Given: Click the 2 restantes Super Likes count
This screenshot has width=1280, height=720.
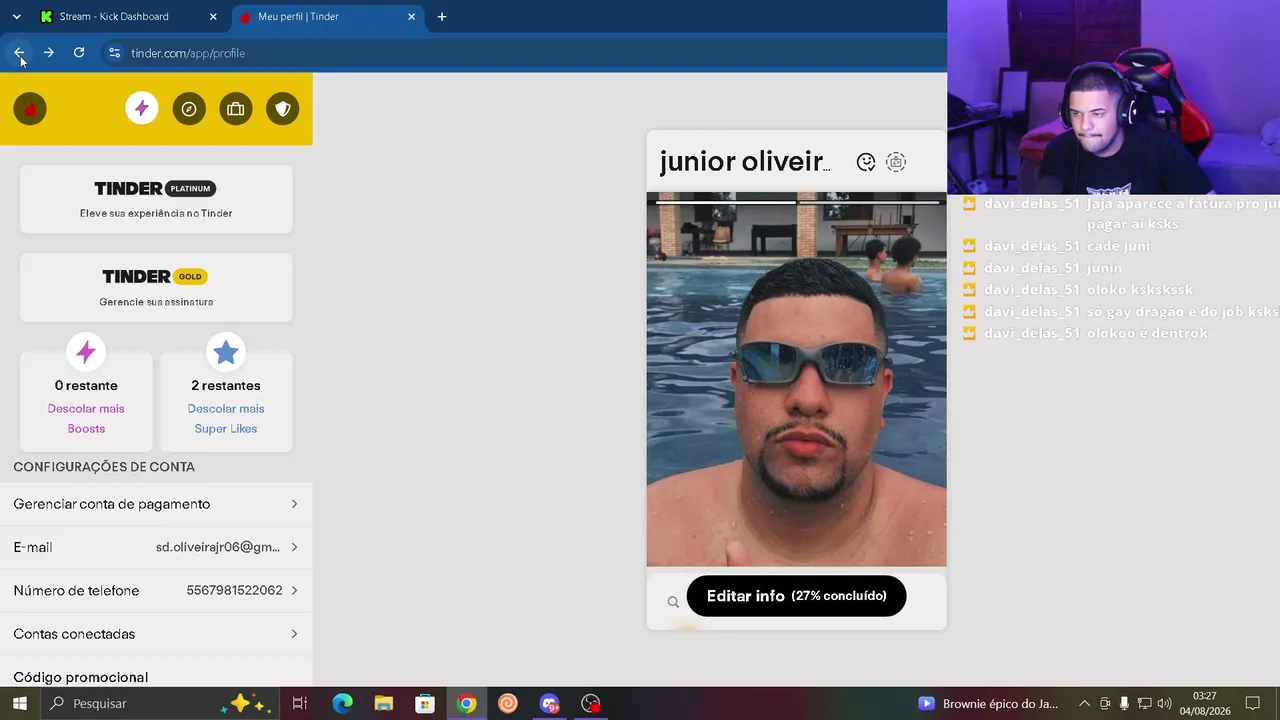Looking at the screenshot, I should tap(226, 386).
